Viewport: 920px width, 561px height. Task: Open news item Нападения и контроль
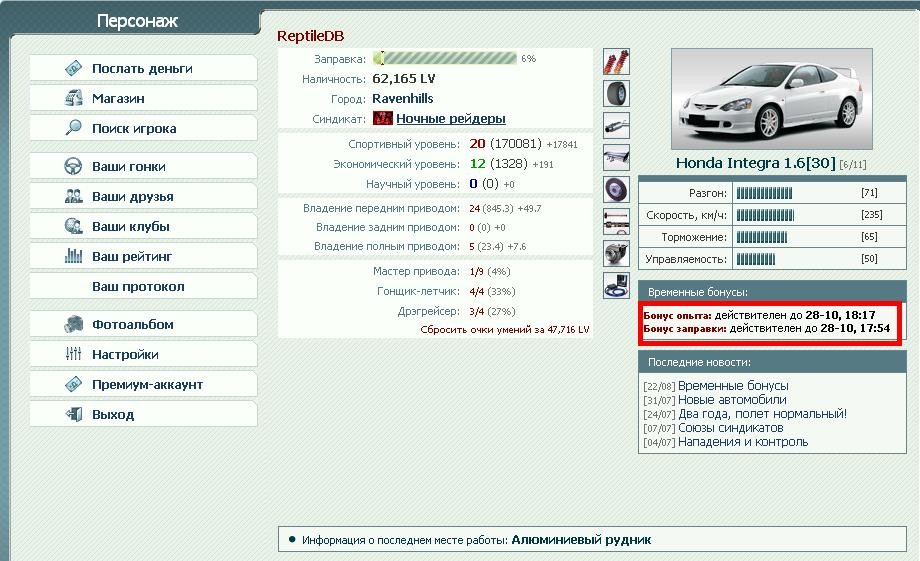pyautogui.click(x=743, y=442)
